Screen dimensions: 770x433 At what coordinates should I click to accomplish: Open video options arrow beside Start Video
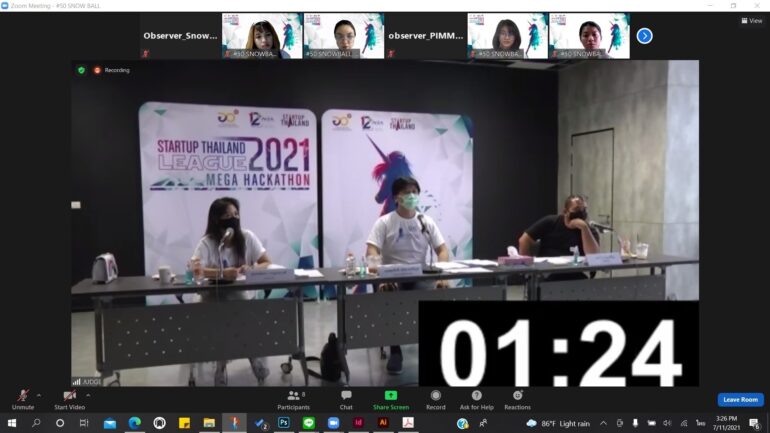88,395
